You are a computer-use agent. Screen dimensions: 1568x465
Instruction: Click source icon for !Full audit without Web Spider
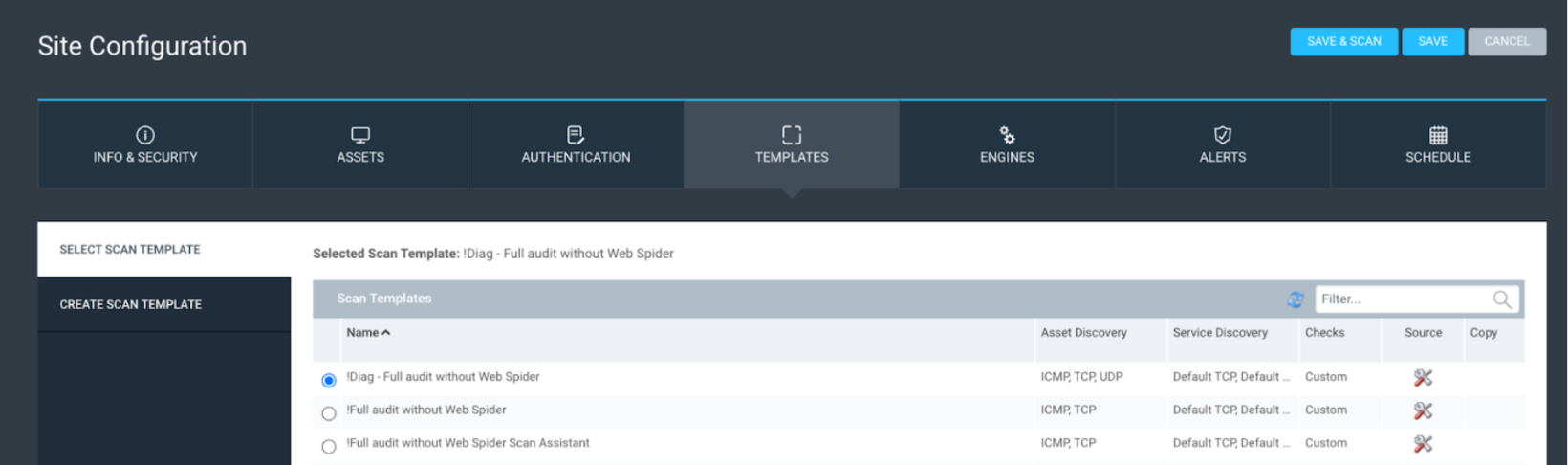(1423, 410)
